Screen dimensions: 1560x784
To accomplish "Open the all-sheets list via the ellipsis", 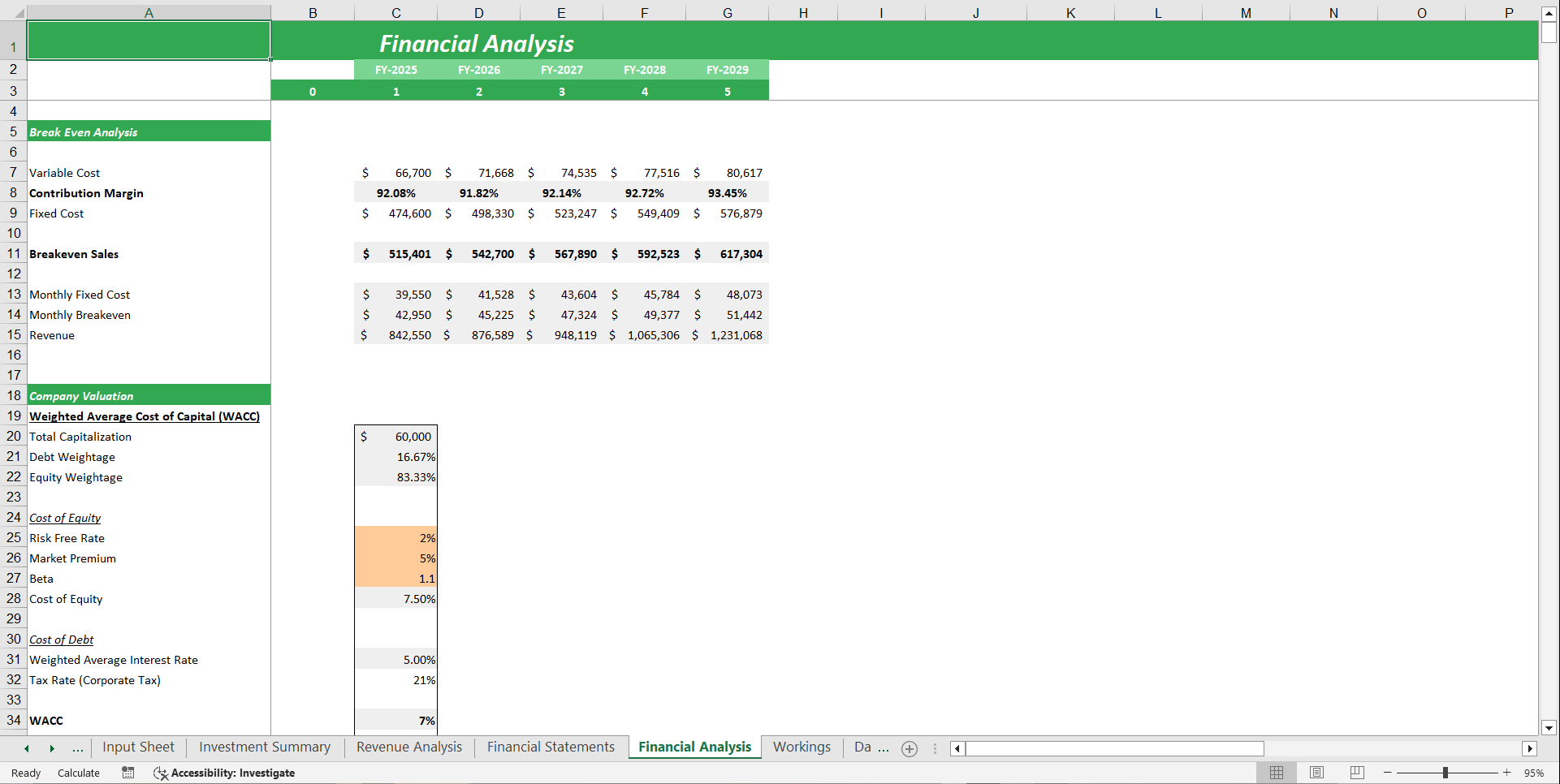I will click(x=78, y=747).
